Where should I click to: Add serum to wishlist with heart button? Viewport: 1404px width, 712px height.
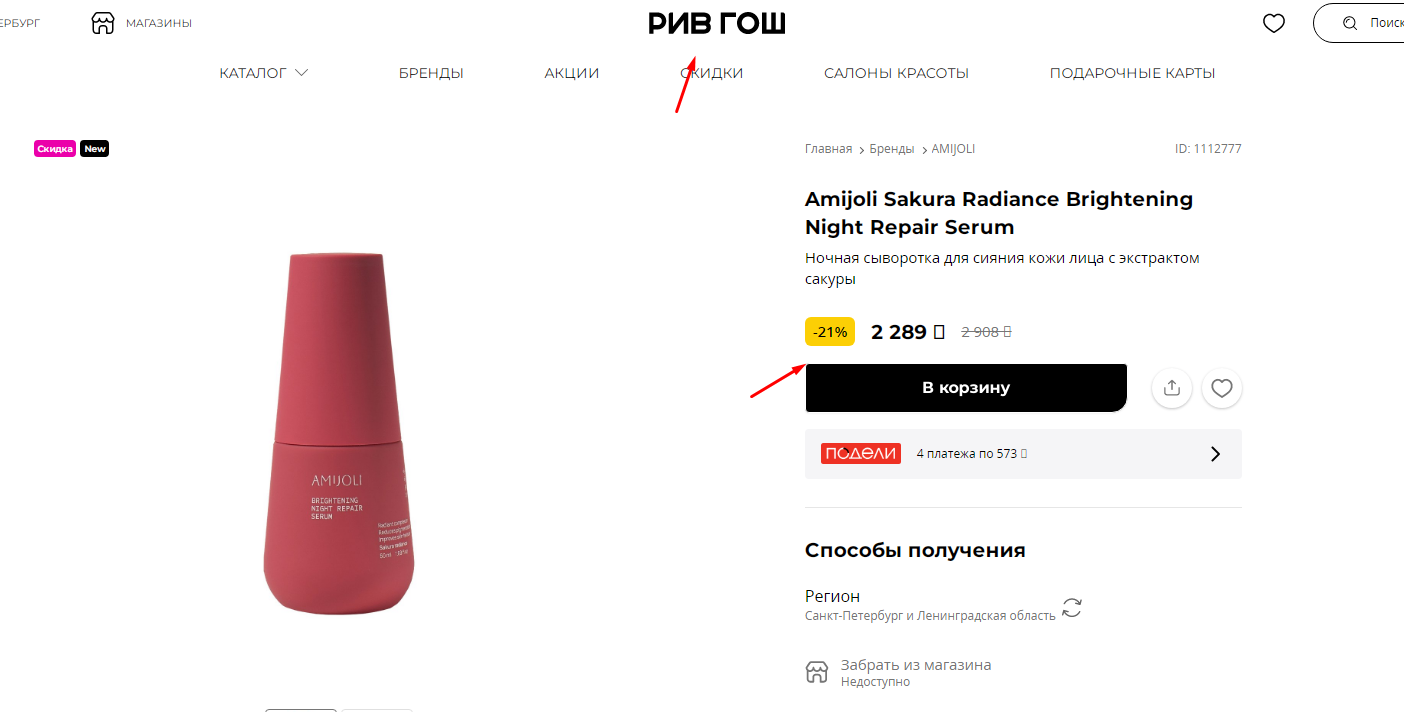pos(1222,388)
